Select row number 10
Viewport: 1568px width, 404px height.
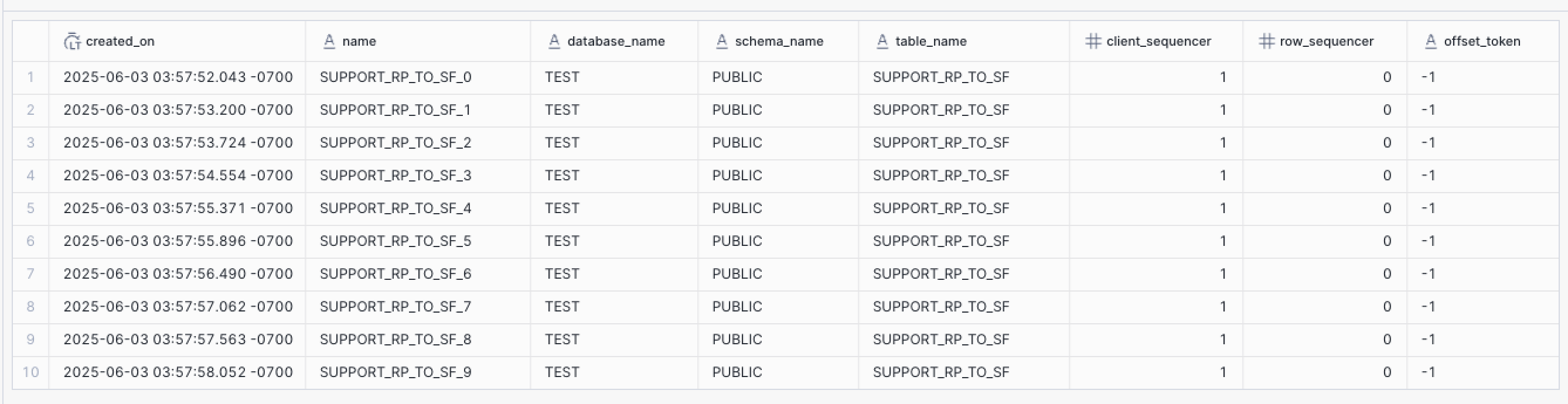pyautogui.click(x=30, y=372)
